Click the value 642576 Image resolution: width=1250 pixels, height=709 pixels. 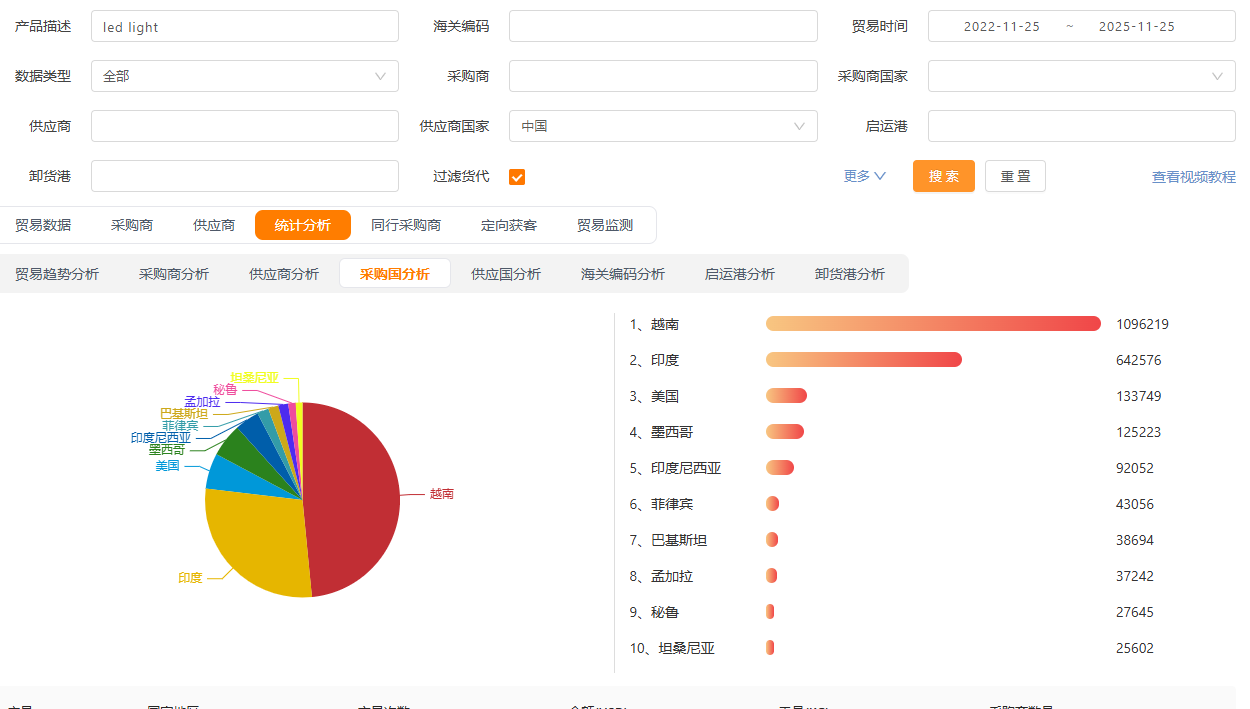(1139, 360)
